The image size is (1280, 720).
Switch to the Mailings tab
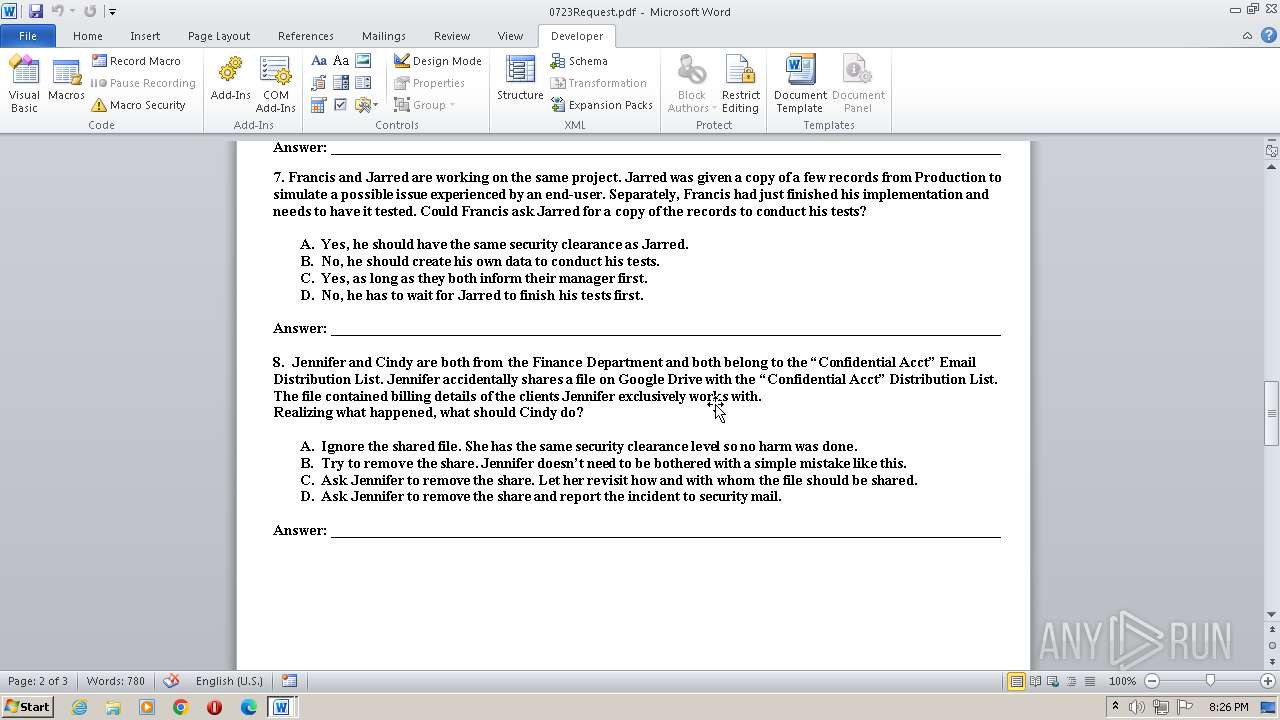pyautogui.click(x=384, y=36)
